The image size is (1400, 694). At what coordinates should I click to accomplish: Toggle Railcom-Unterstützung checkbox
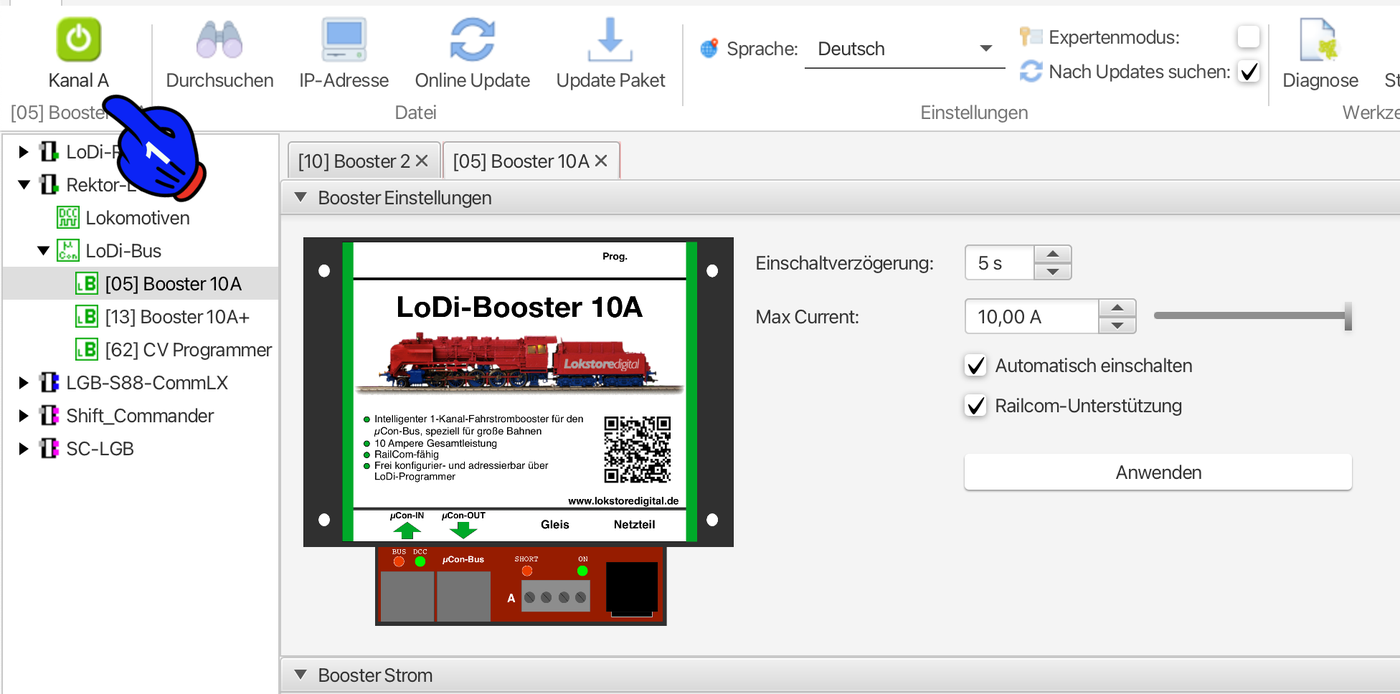click(976, 406)
